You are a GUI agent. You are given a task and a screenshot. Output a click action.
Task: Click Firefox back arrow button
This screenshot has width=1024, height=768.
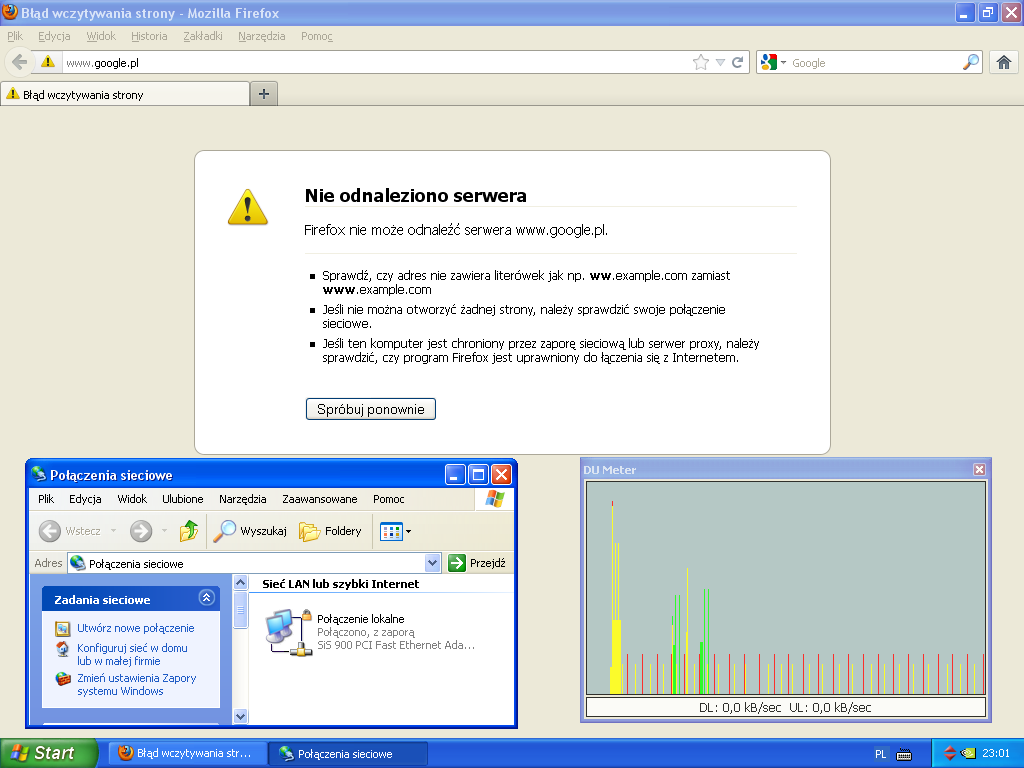coord(20,62)
